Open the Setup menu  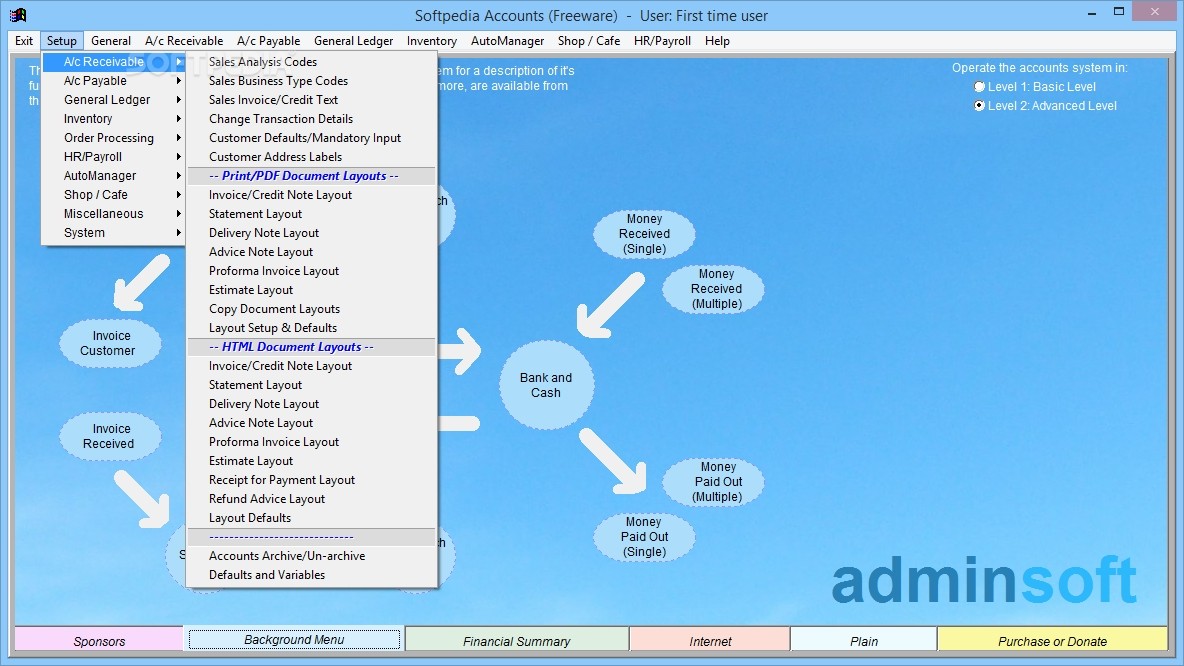tap(61, 41)
